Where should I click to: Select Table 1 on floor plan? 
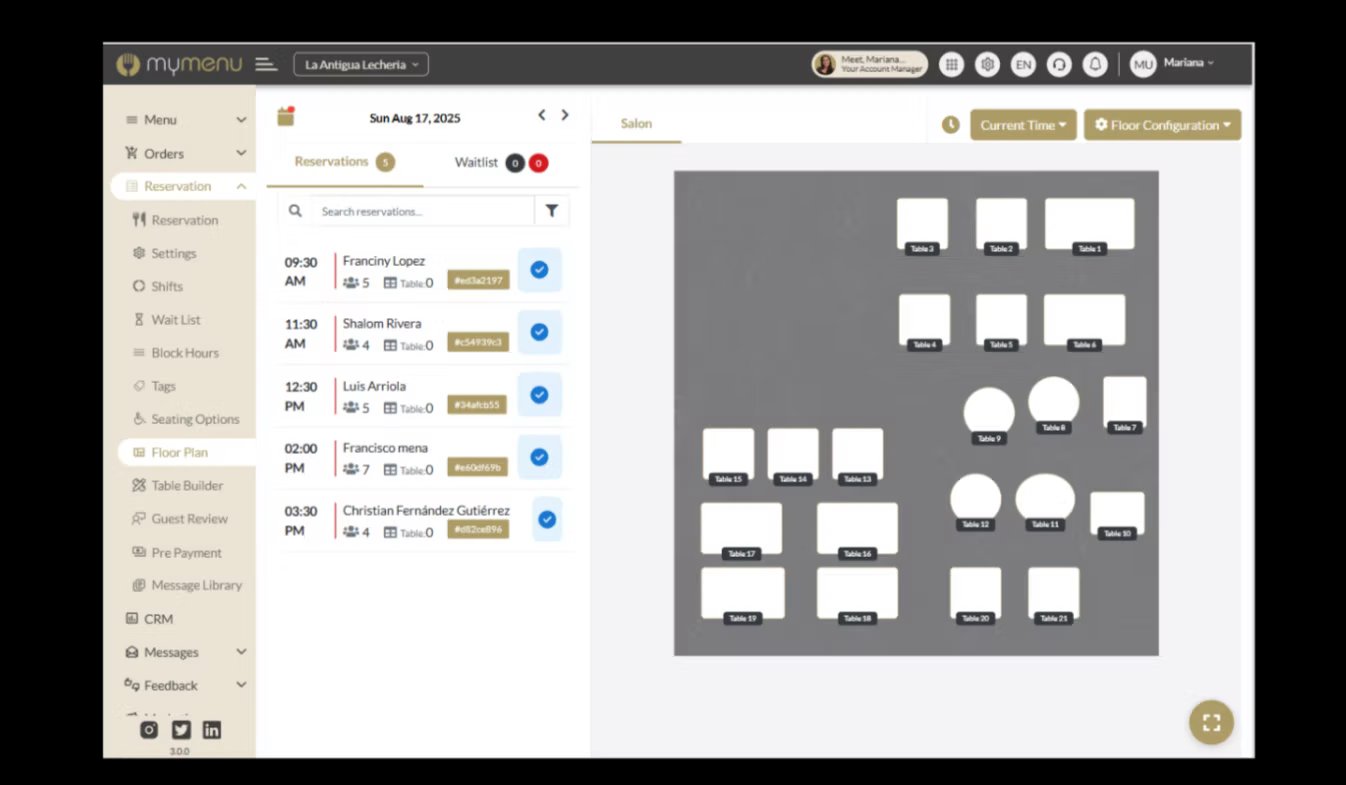click(1089, 224)
